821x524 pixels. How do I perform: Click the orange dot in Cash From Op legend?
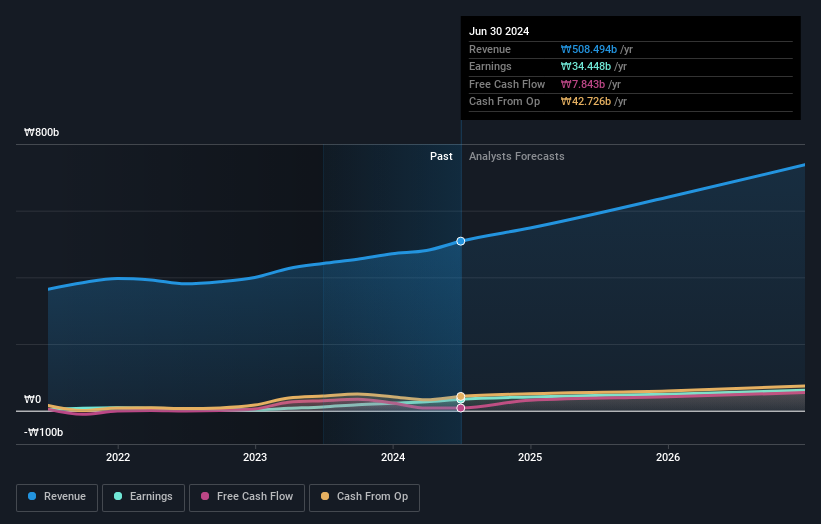point(325,496)
